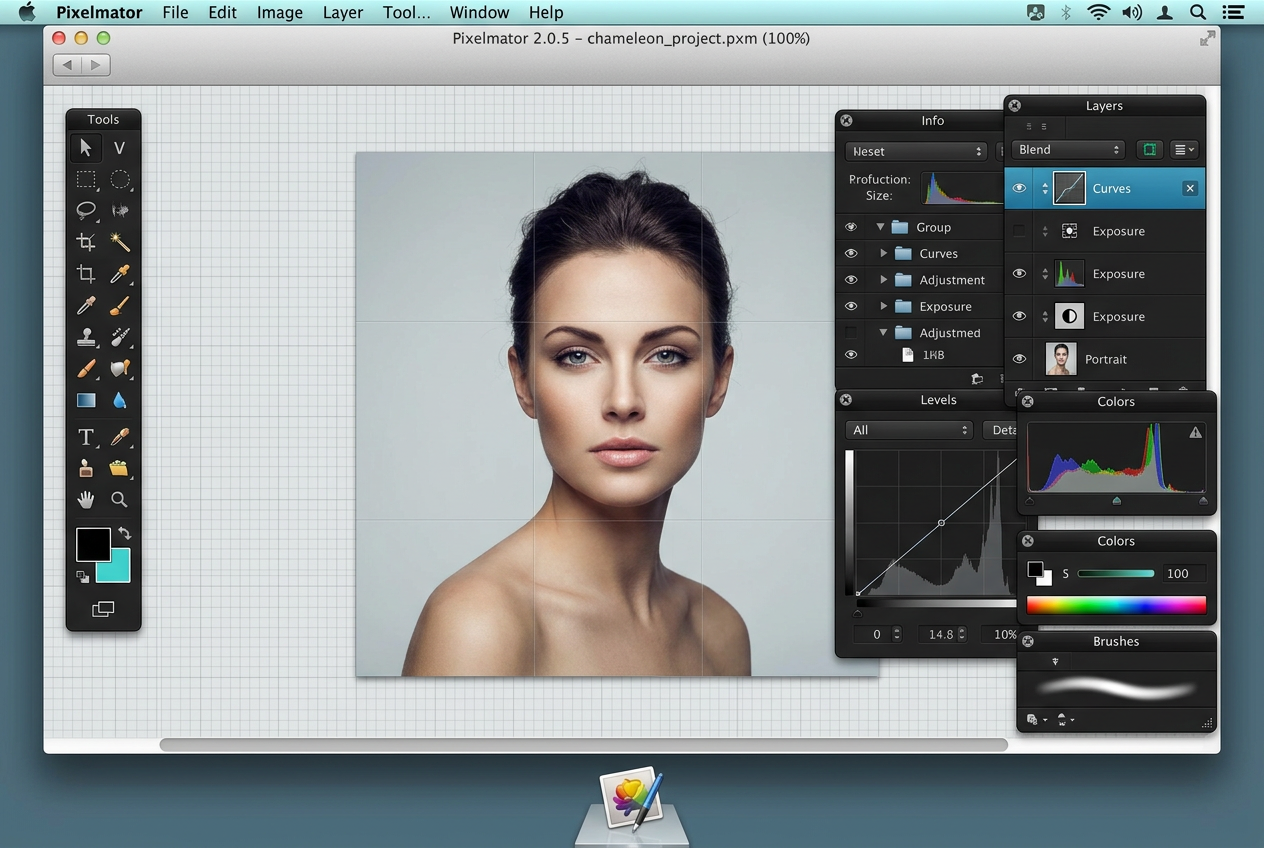Select the V tool in Tools palette

pyautogui.click(x=119, y=148)
